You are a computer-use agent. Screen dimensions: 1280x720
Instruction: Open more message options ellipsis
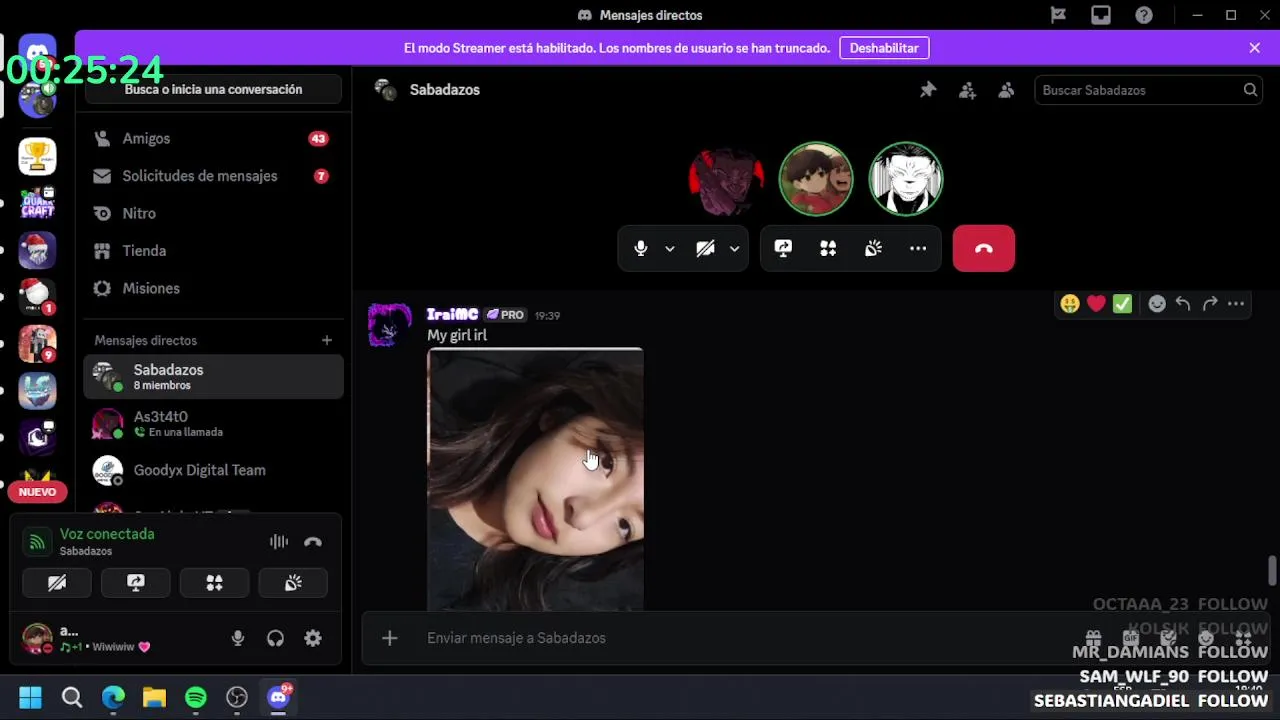[x=1236, y=304]
